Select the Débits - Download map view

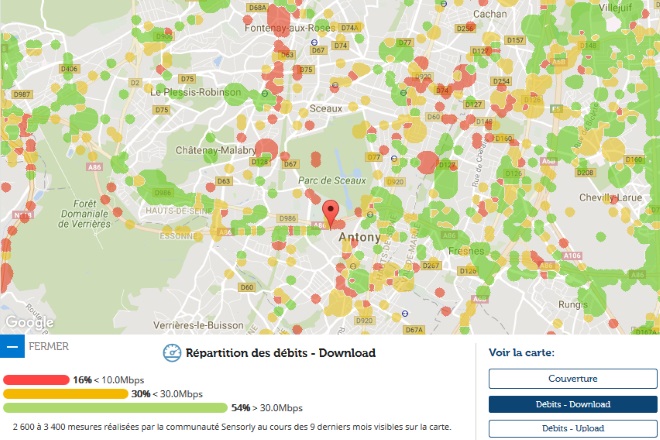click(572, 404)
